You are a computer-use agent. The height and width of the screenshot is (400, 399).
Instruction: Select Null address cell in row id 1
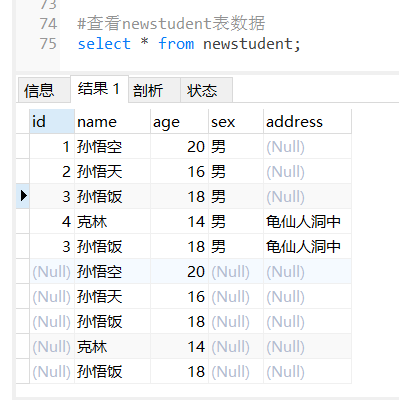coord(307,147)
